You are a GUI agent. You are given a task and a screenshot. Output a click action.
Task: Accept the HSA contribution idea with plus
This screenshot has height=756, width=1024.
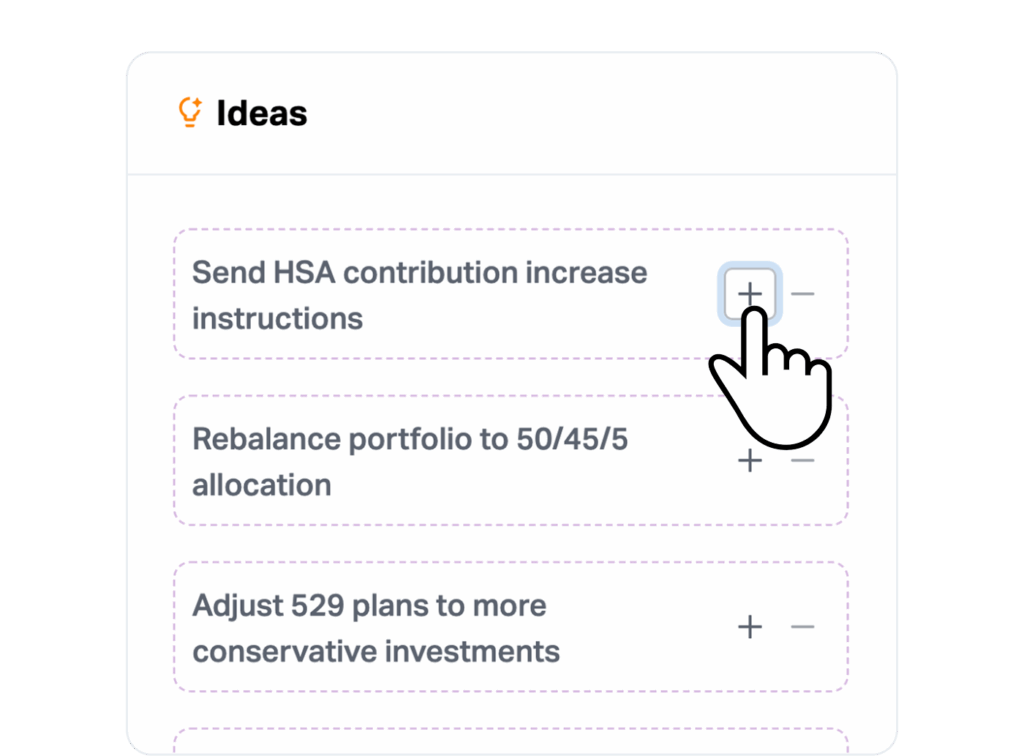click(749, 294)
